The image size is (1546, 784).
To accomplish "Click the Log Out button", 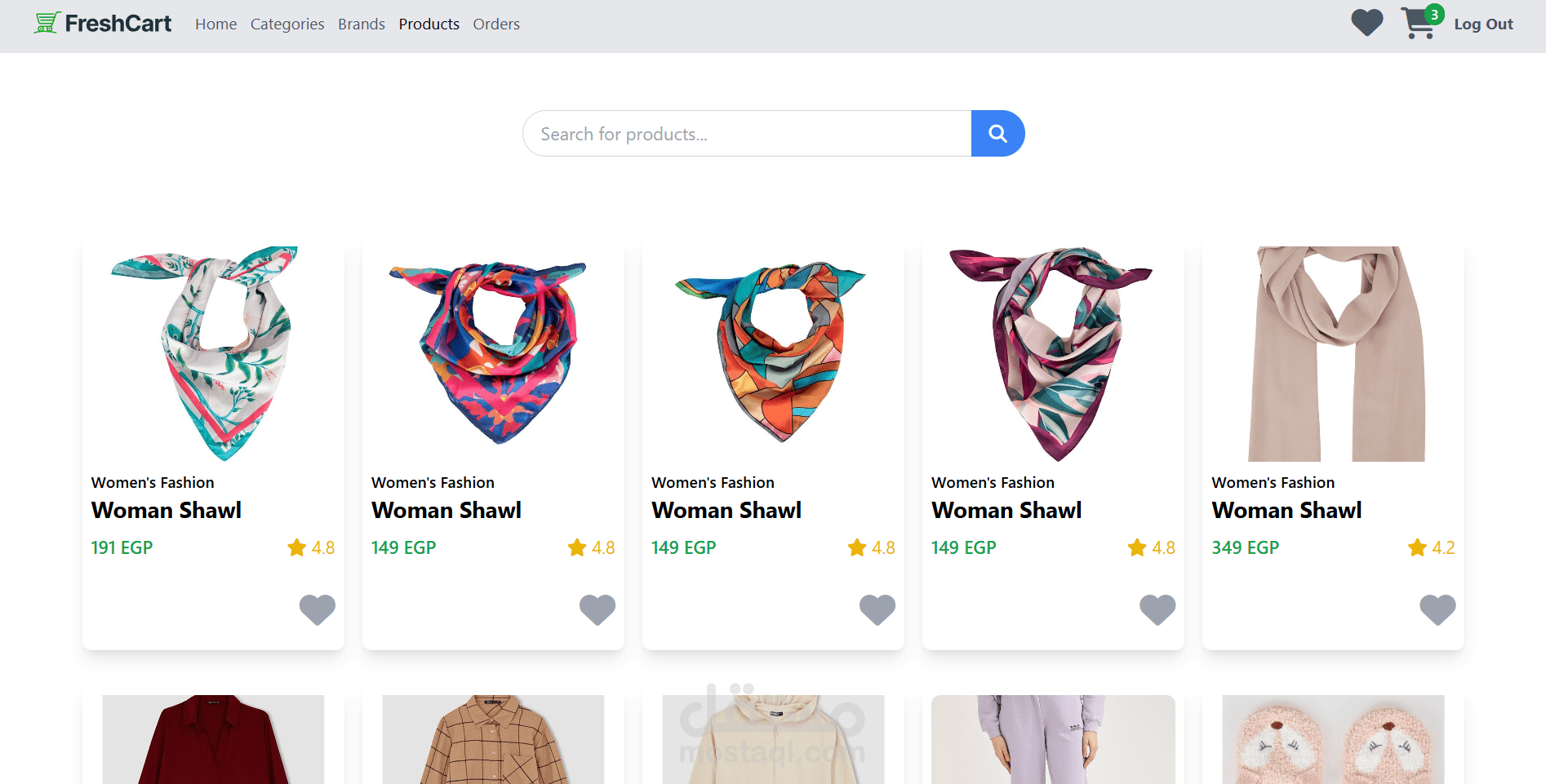I will [x=1483, y=24].
